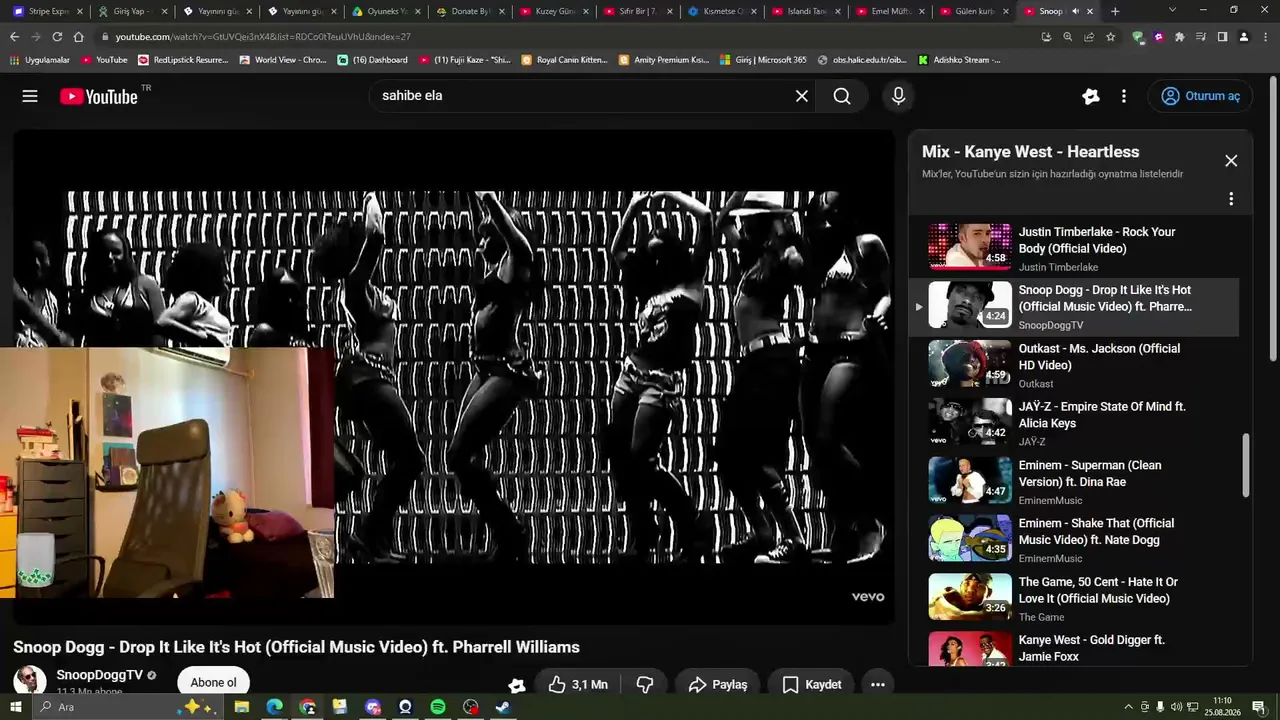Image resolution: width=1280 pixels, height=720 pixels.
Task: Close the Kanye West Heartless mix panel
Action: click(x=1231, y=161)
